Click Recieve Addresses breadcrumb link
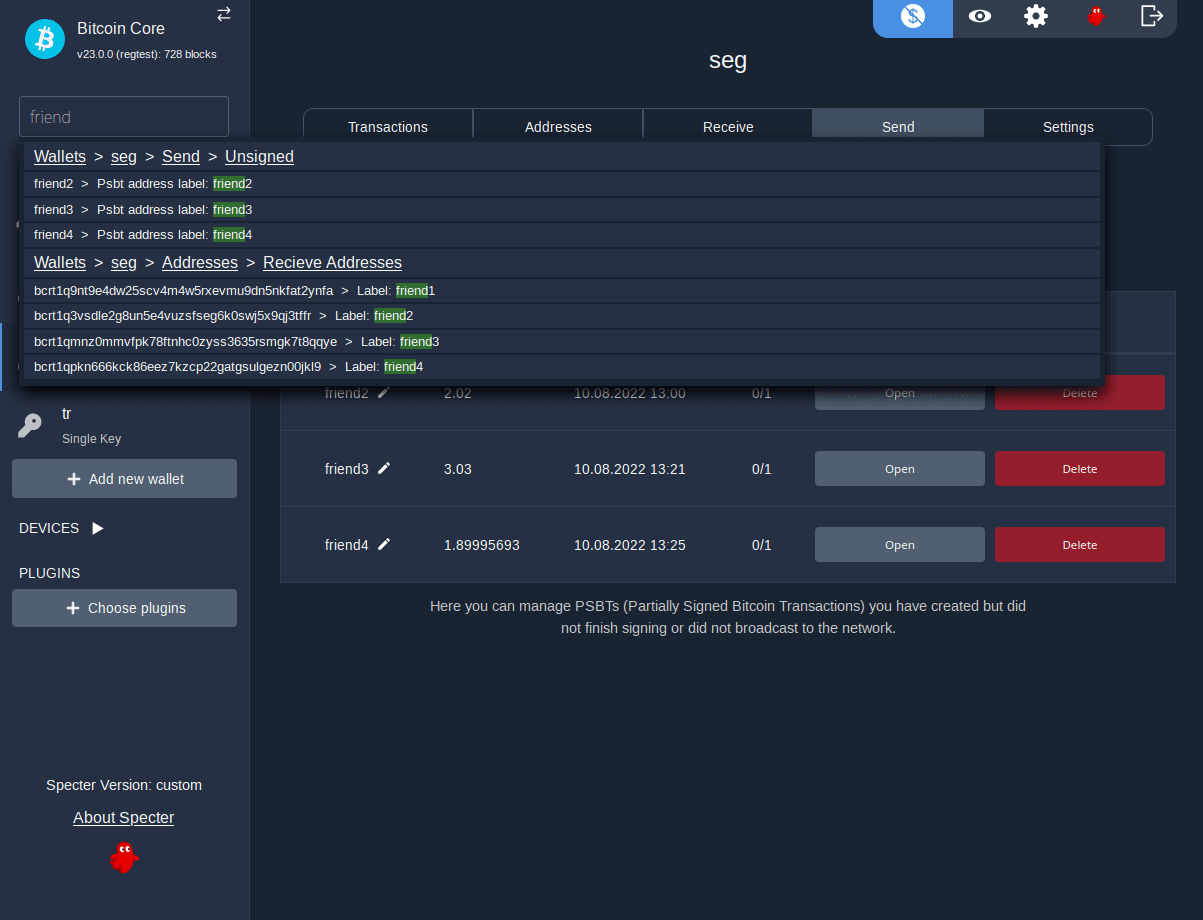The height and width of the screenshot is (920, 1203). click(332, 263)
